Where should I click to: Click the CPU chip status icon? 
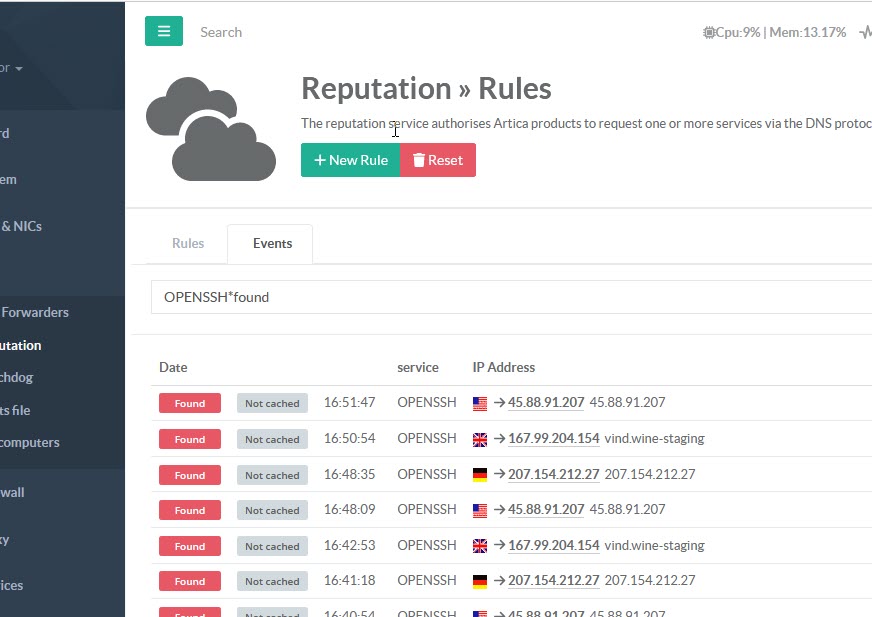[709, 32]
